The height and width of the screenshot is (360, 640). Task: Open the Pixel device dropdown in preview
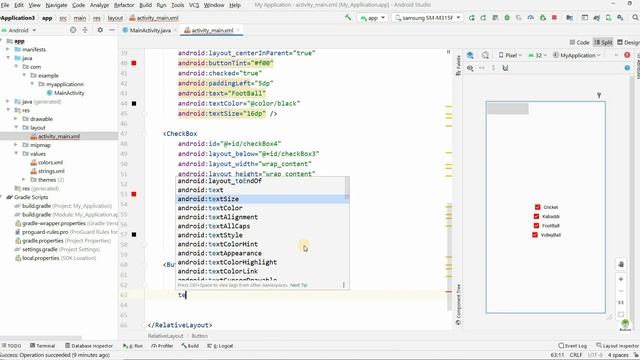pyautogui.click(x=510, y=55)
